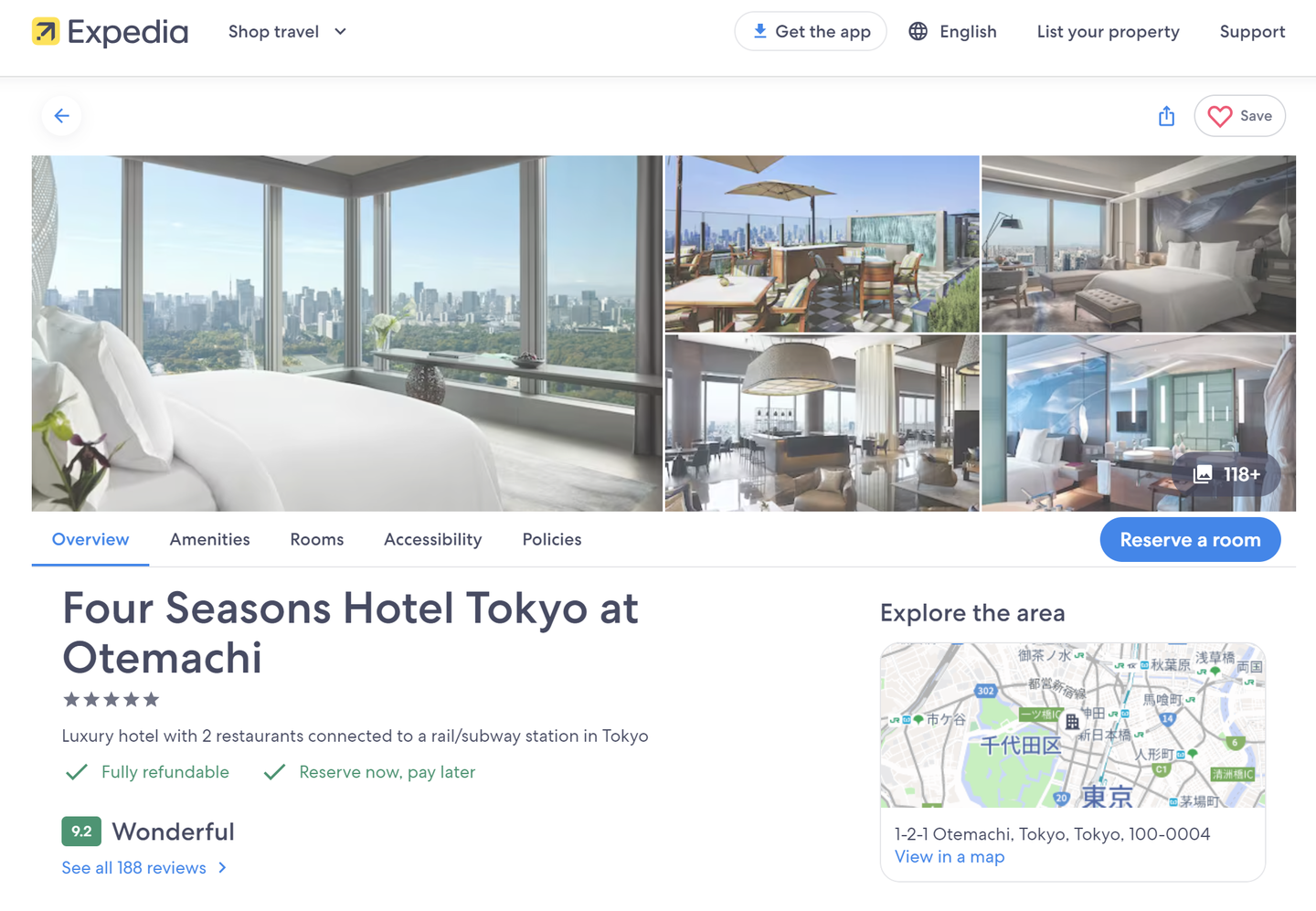Click the Expedia logo icon
This screenshot has height=911, width=1316.
(46, 31)
